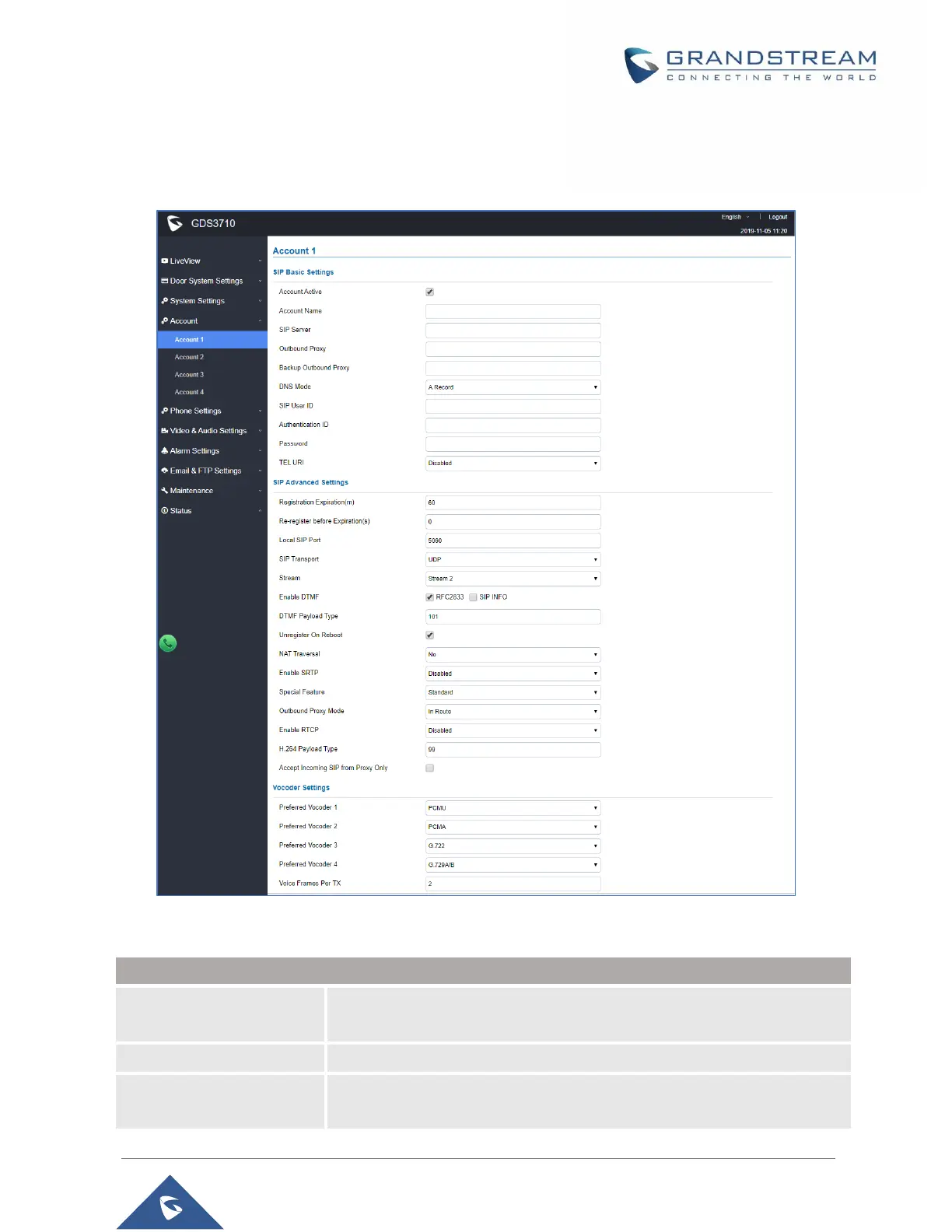The image size is (952, 1232).
Task: Select Account 2 in sidebar
Action: [212, 357]
